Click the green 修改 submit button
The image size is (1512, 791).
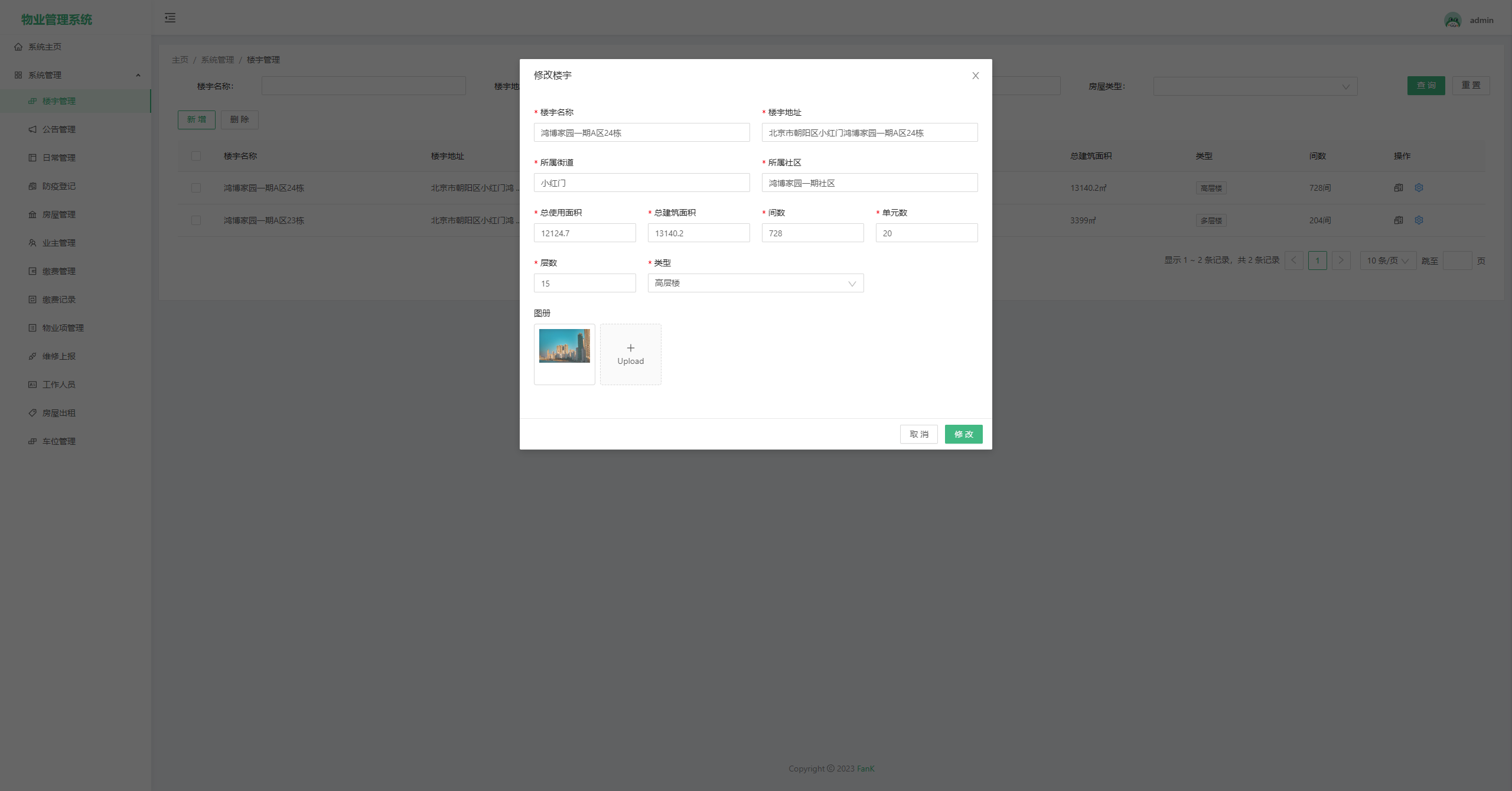point(963,434)
